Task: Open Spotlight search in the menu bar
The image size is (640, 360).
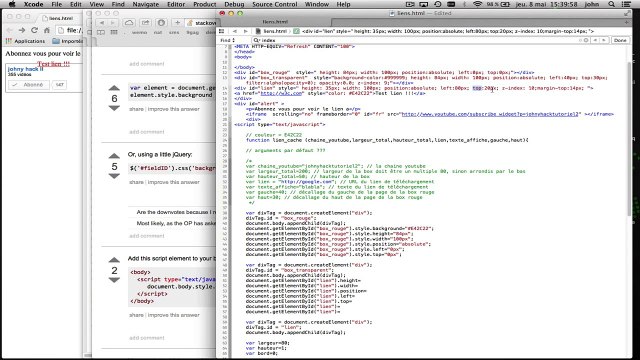Action: tap(611, 4)
